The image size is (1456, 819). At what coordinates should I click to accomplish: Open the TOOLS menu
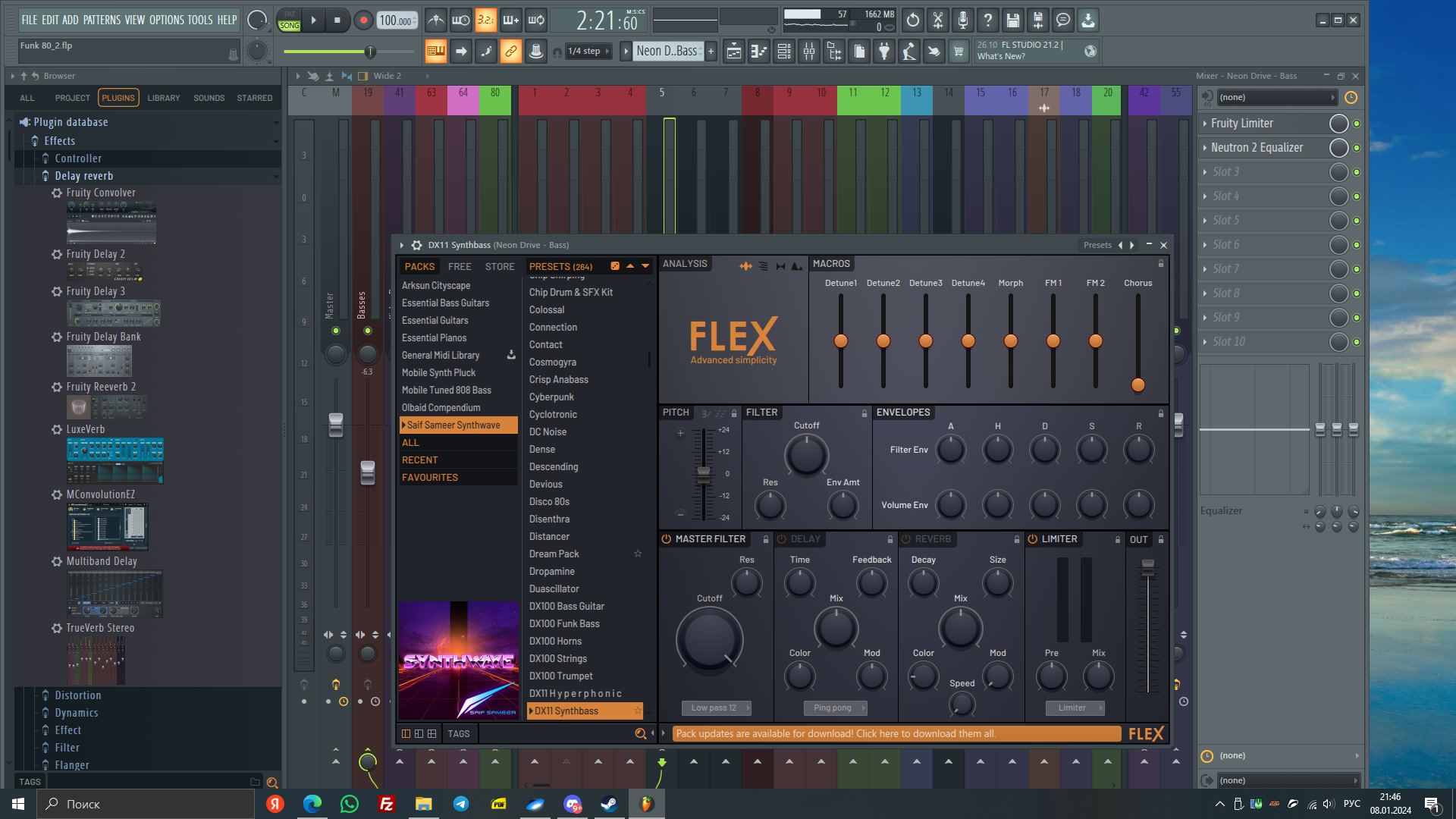[x=200, y=20]
